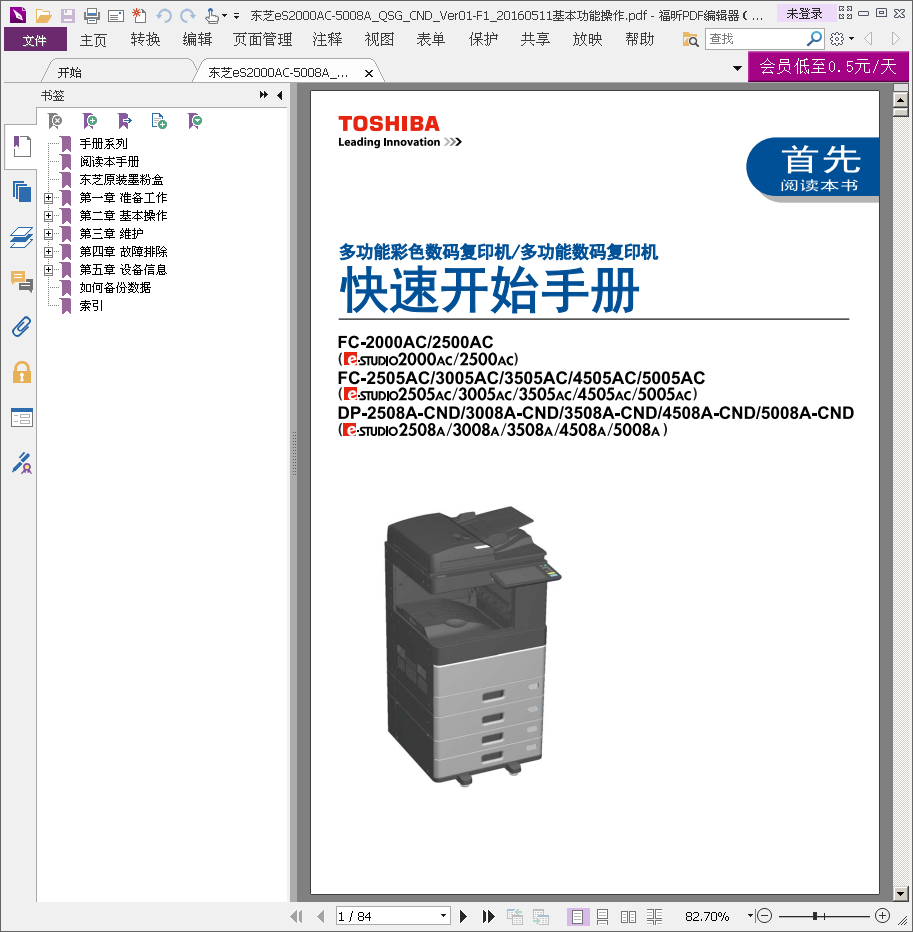Image resolution: width=913 pixels, height=932 pixels.
Task: Switch to the 主页 ribbon tab
Action: [x=93, y=40]
